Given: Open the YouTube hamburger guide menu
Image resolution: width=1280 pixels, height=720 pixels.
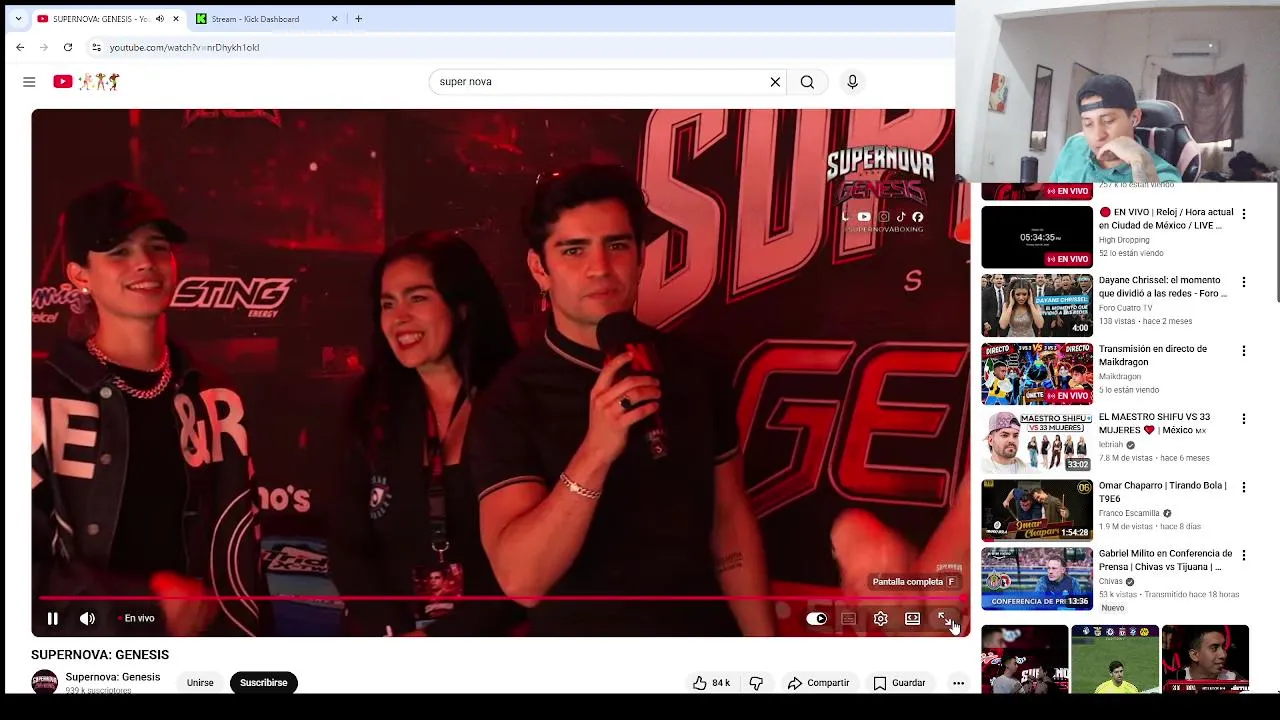Looking at the screenshot, I should 29,82.
